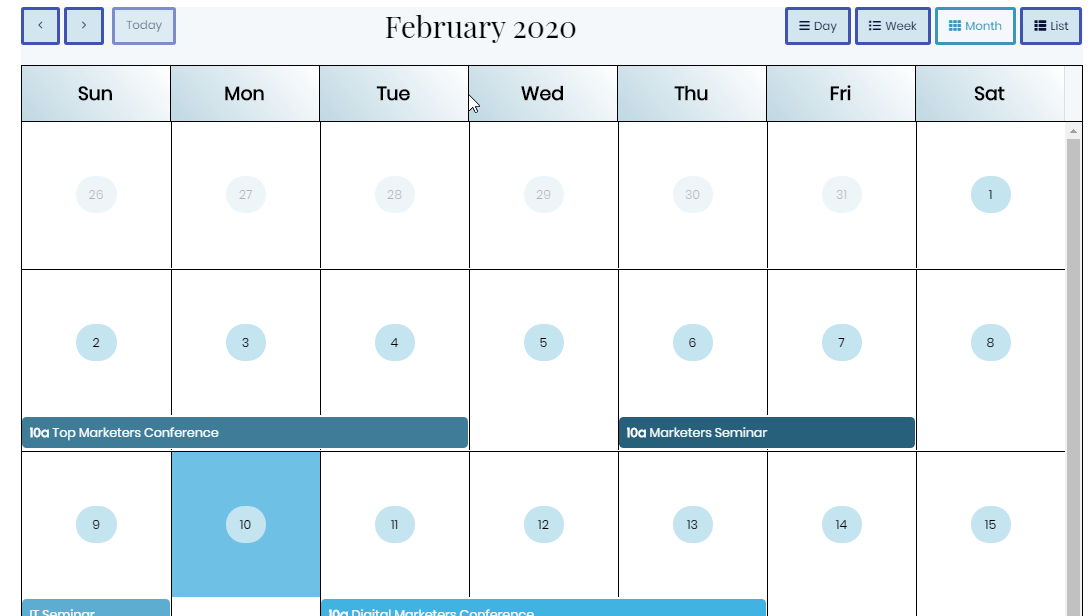Switch to the List view
The height and width of the screenshot is (616, 1090).
click(1050, 26)
